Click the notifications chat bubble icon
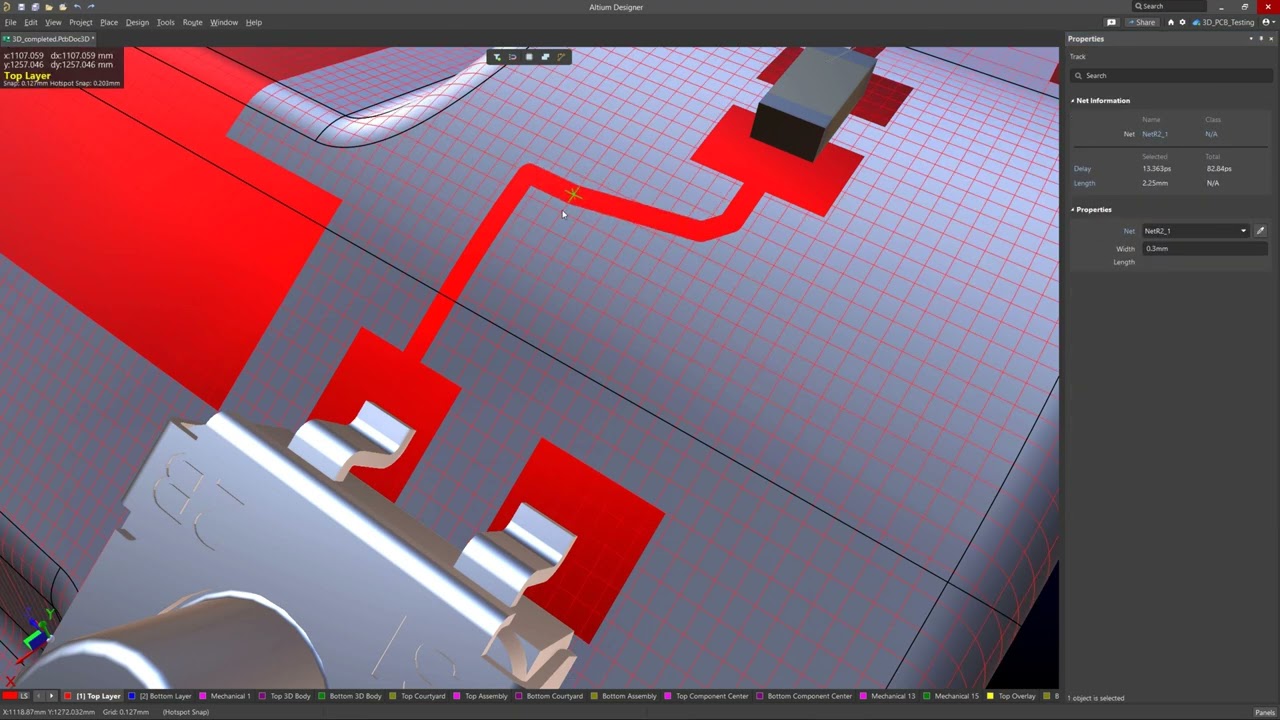 pos(1111,22)
